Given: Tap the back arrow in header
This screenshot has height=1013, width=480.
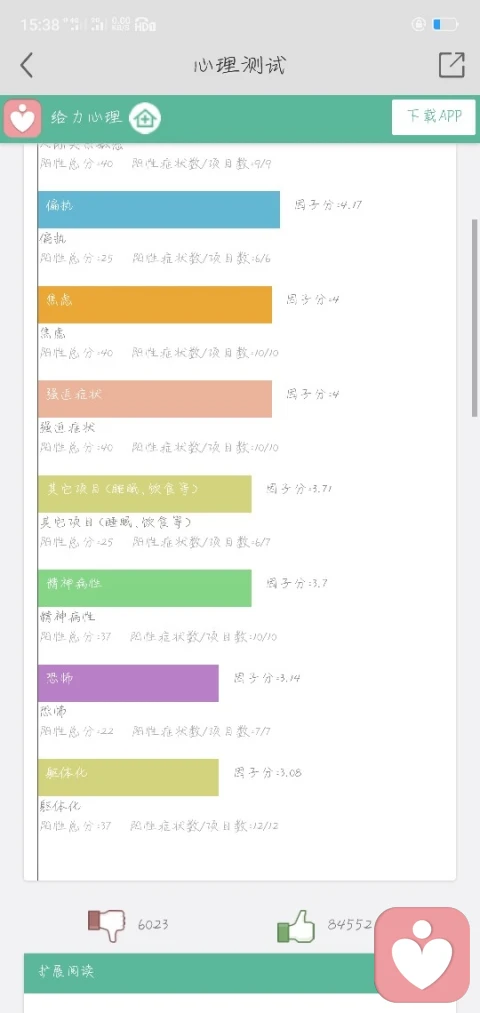Looking at the screenshot, I should point(26,65).
